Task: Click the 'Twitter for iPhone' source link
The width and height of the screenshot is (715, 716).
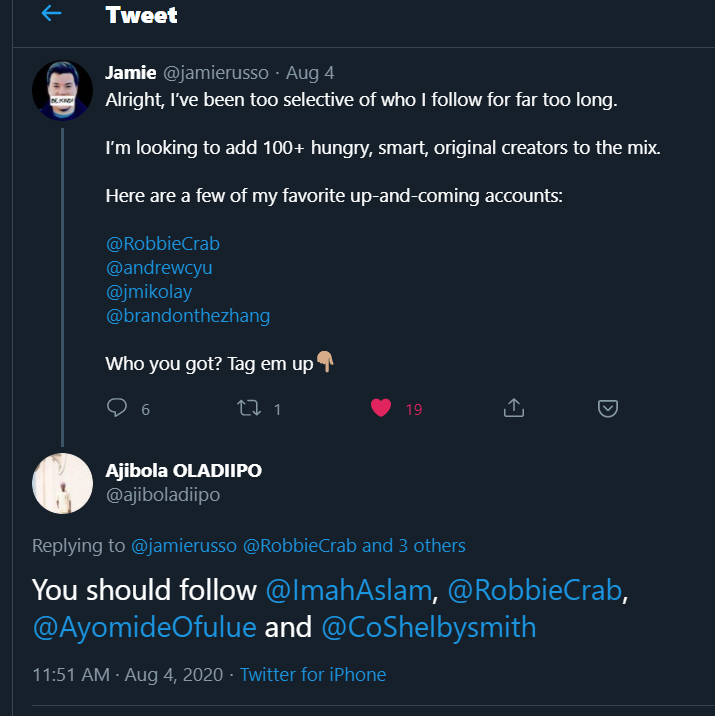Action: click(313, 674)
